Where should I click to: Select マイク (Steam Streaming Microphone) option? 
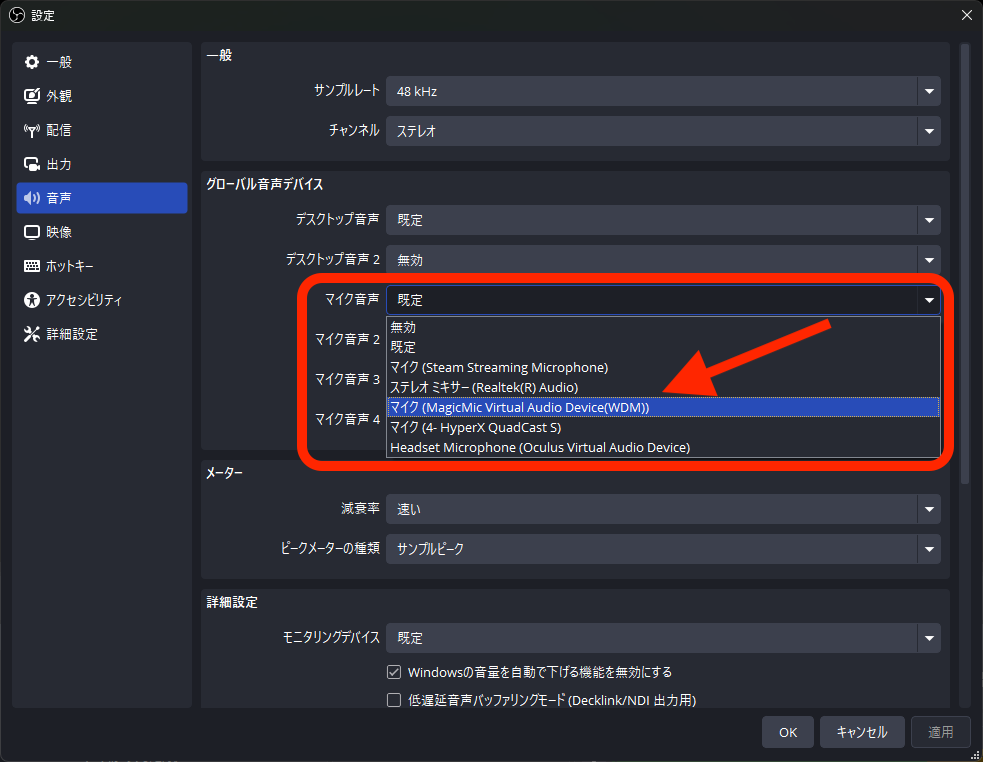pos(663,368)
